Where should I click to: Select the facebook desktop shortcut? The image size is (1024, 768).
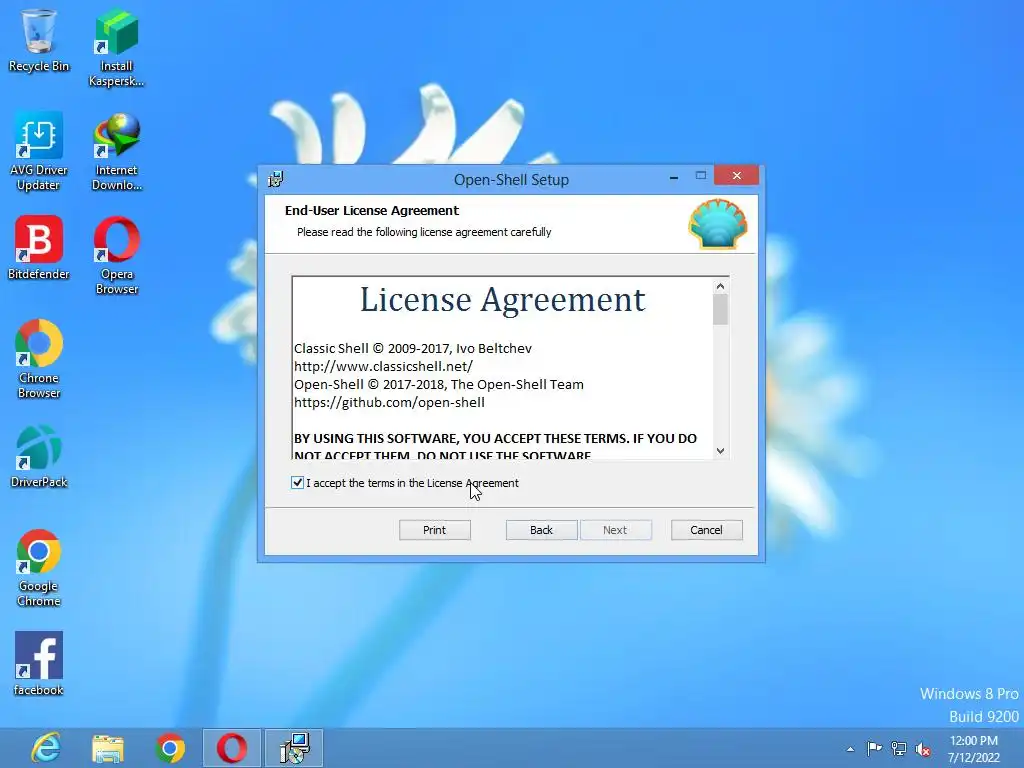pyautogui.click(x=39, y=664)
